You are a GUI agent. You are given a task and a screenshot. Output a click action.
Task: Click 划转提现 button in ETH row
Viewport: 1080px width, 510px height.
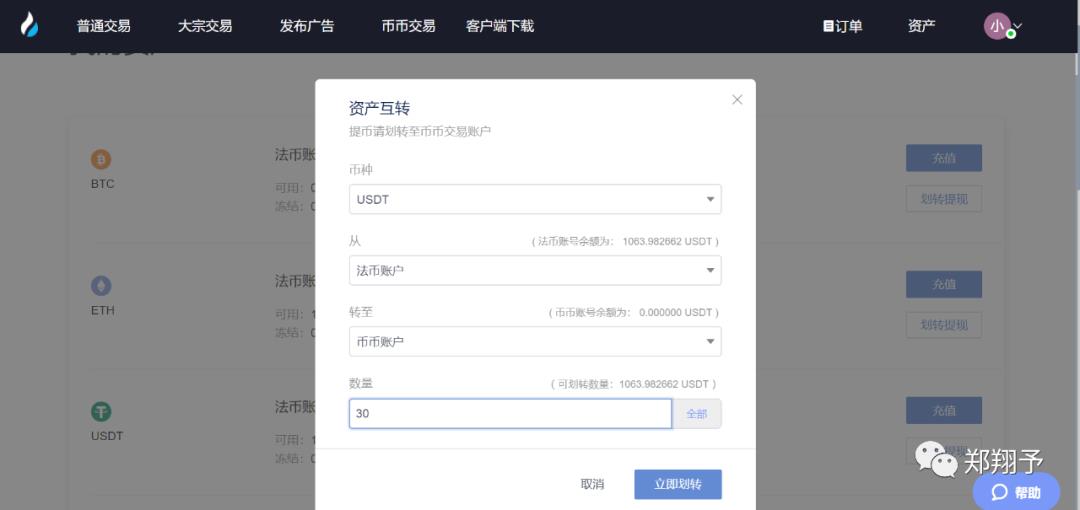click(x=944, y=325)
